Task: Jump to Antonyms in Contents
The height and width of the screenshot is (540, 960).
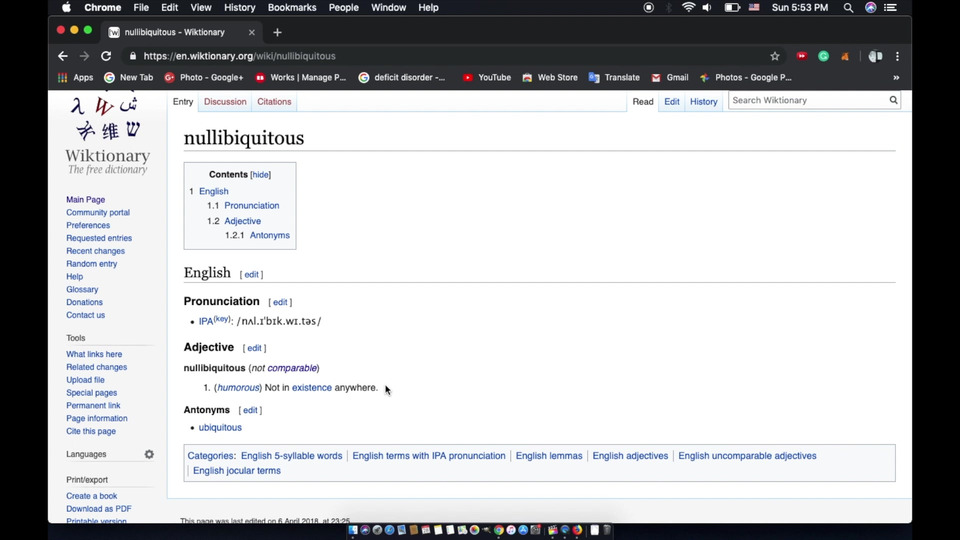Action: pos(269,235)
